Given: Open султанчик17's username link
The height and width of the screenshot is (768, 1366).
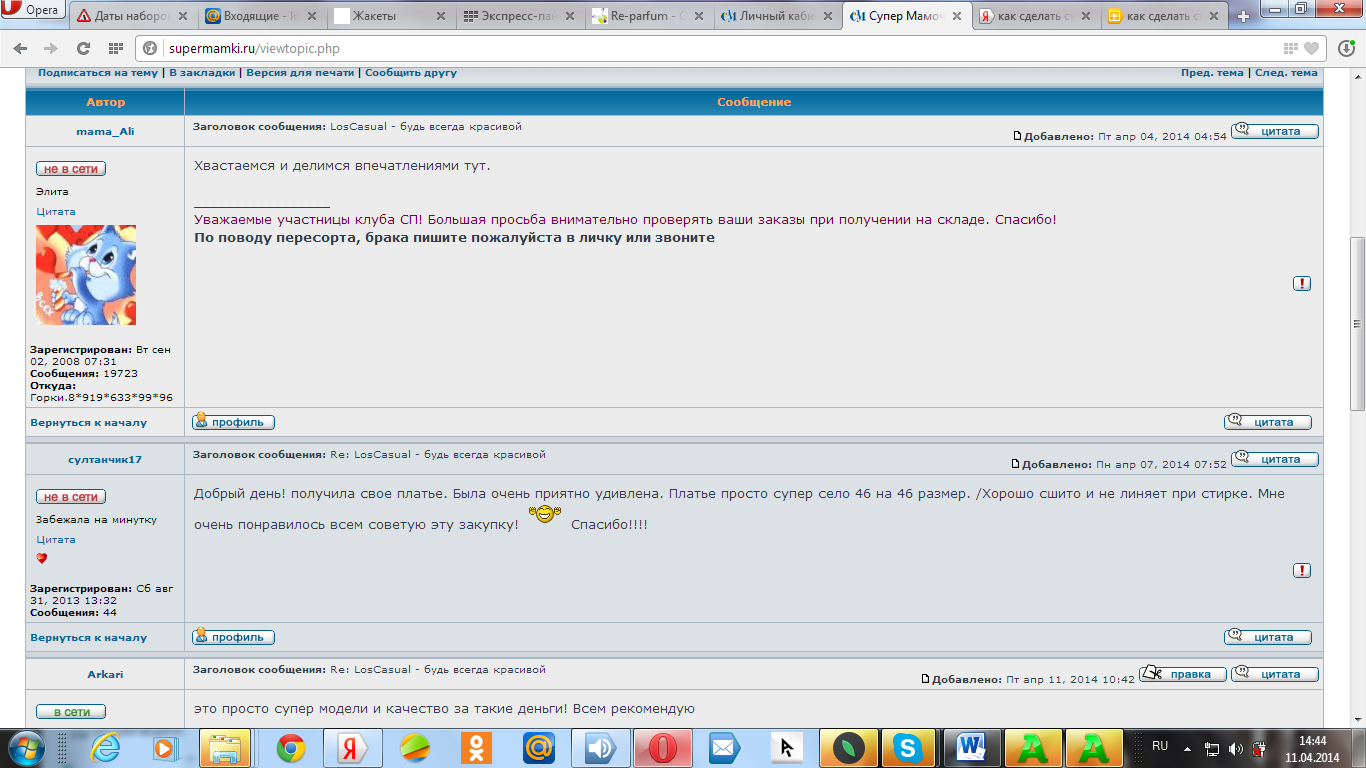Looking at the screenshot, I should pyautogui.click(x=105, y=460).
